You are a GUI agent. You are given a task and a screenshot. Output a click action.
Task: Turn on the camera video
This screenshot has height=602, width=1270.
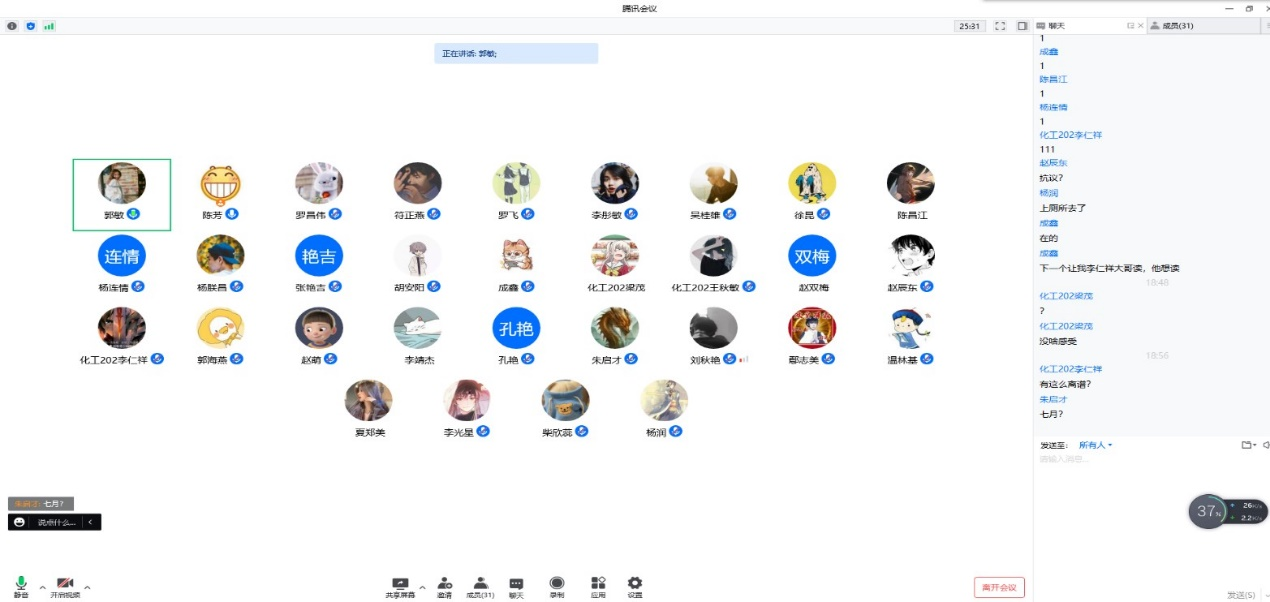coord(65,584)
